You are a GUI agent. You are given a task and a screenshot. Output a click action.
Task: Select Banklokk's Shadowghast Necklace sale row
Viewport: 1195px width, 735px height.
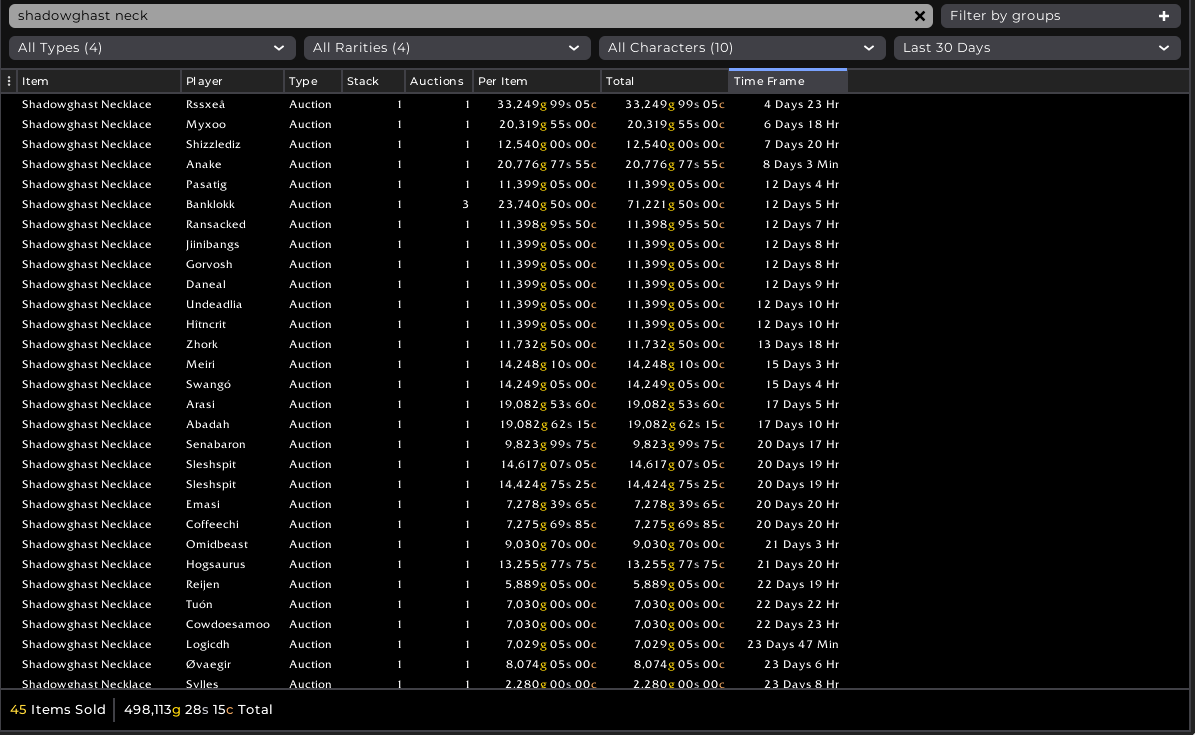pos(400,204)
